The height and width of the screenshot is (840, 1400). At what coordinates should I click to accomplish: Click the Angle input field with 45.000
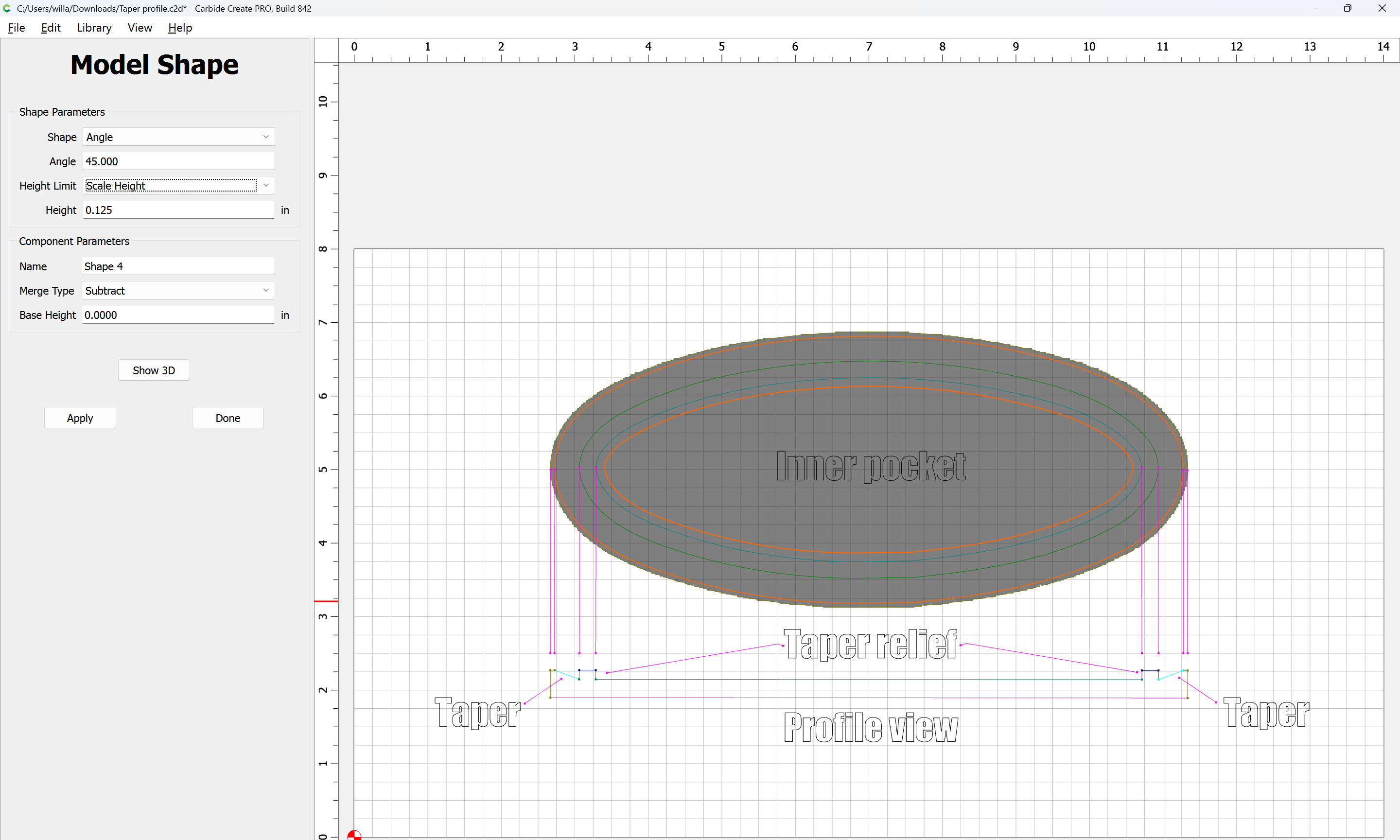178,161
